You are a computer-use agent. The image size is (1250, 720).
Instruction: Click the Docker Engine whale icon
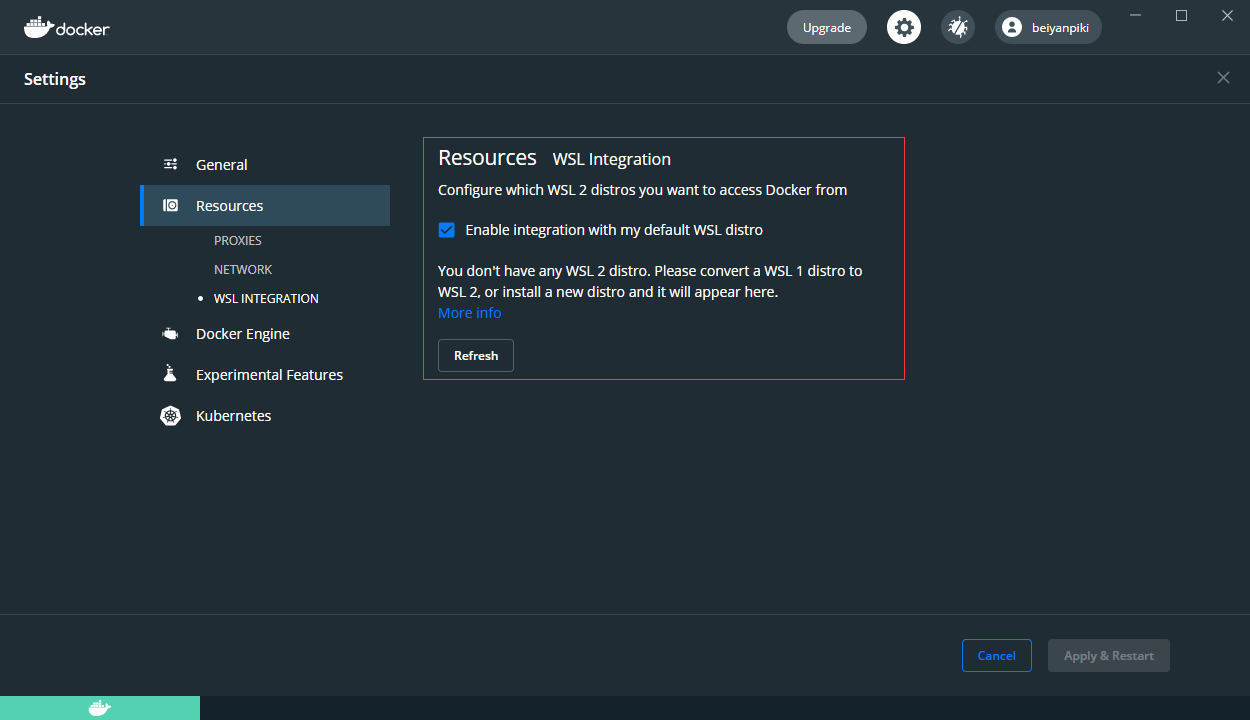pyautogui.click(x=171, y=334)
